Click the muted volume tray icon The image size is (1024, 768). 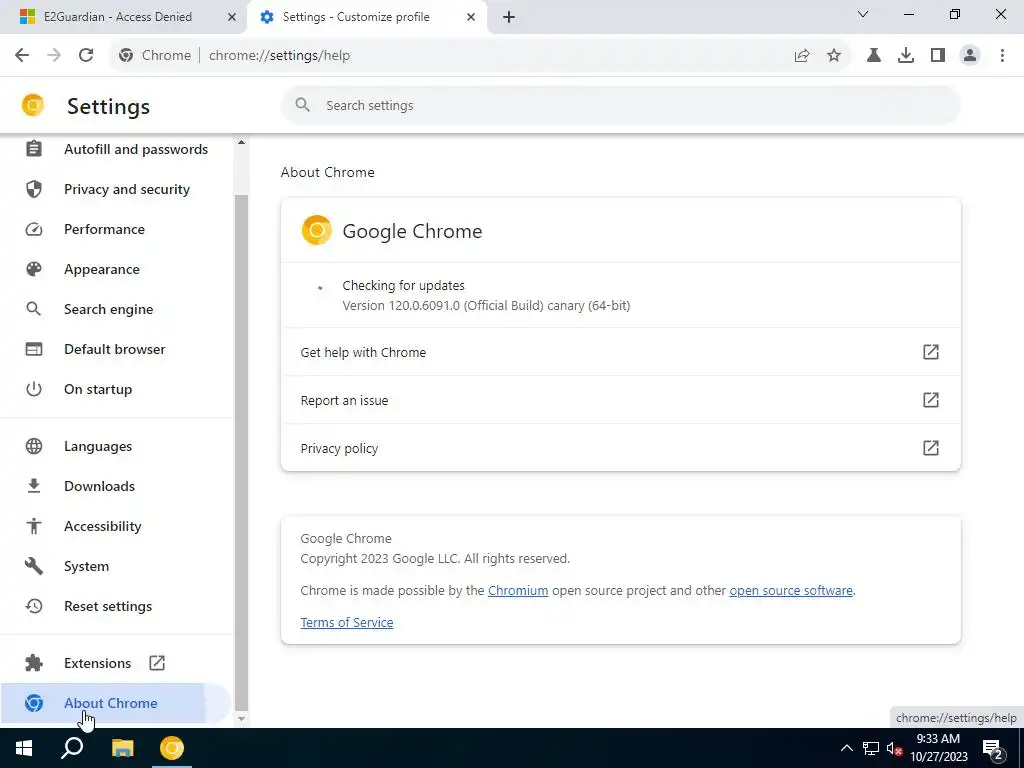tap(895, 748)
